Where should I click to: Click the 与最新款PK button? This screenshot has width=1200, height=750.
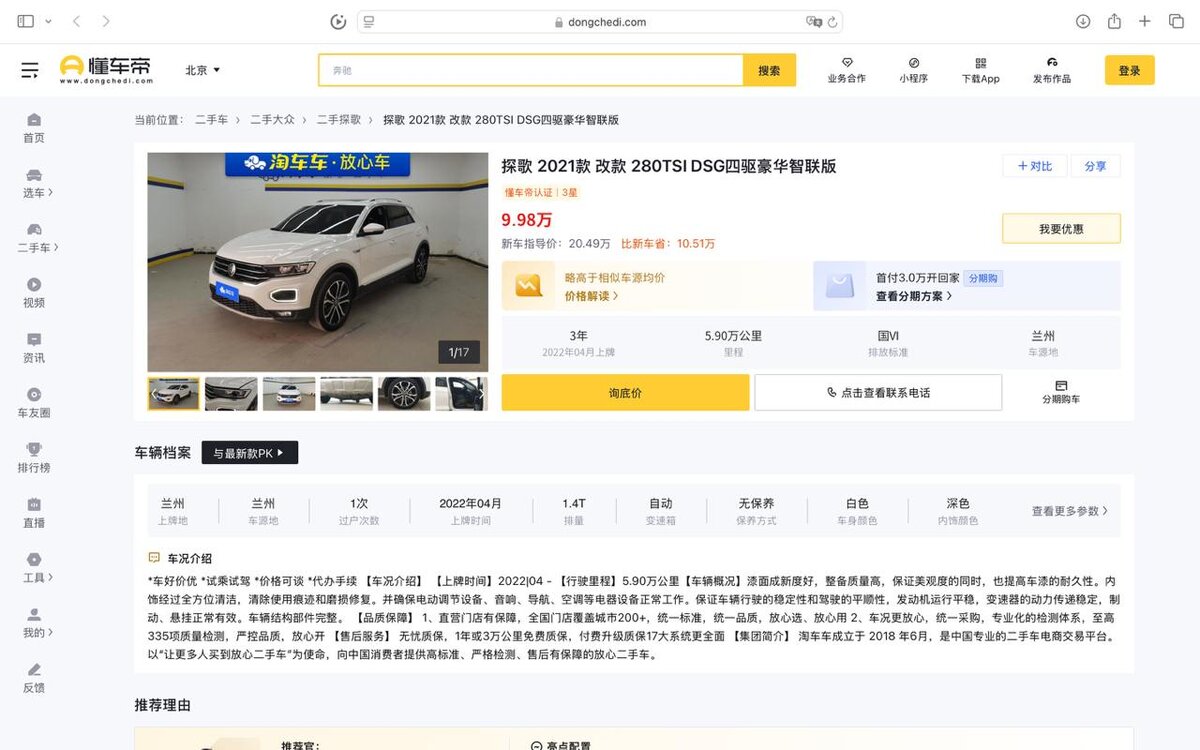[250, 453]
